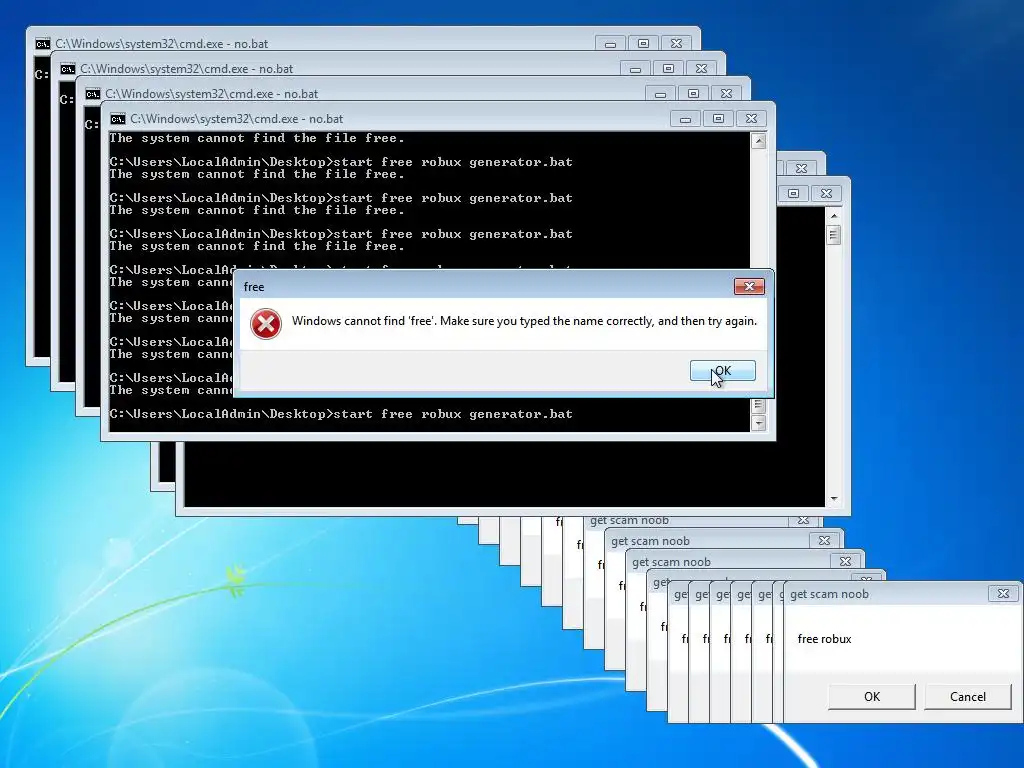The height and width of the screenshot is (768, 1024).
Task: Maximize the untitled black console window at right
Action: [793, 193]
